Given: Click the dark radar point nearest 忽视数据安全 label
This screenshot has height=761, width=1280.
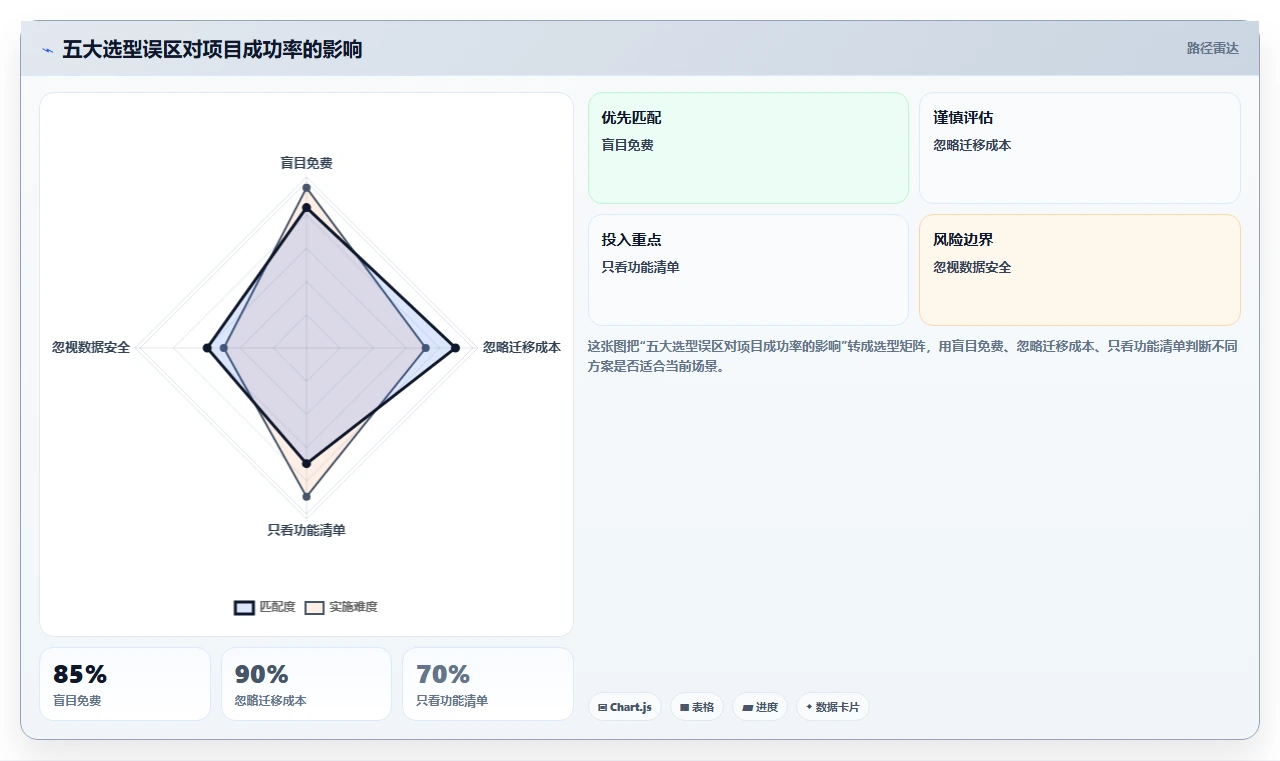Looking at the screenshot, I should (x=207, y=348).
